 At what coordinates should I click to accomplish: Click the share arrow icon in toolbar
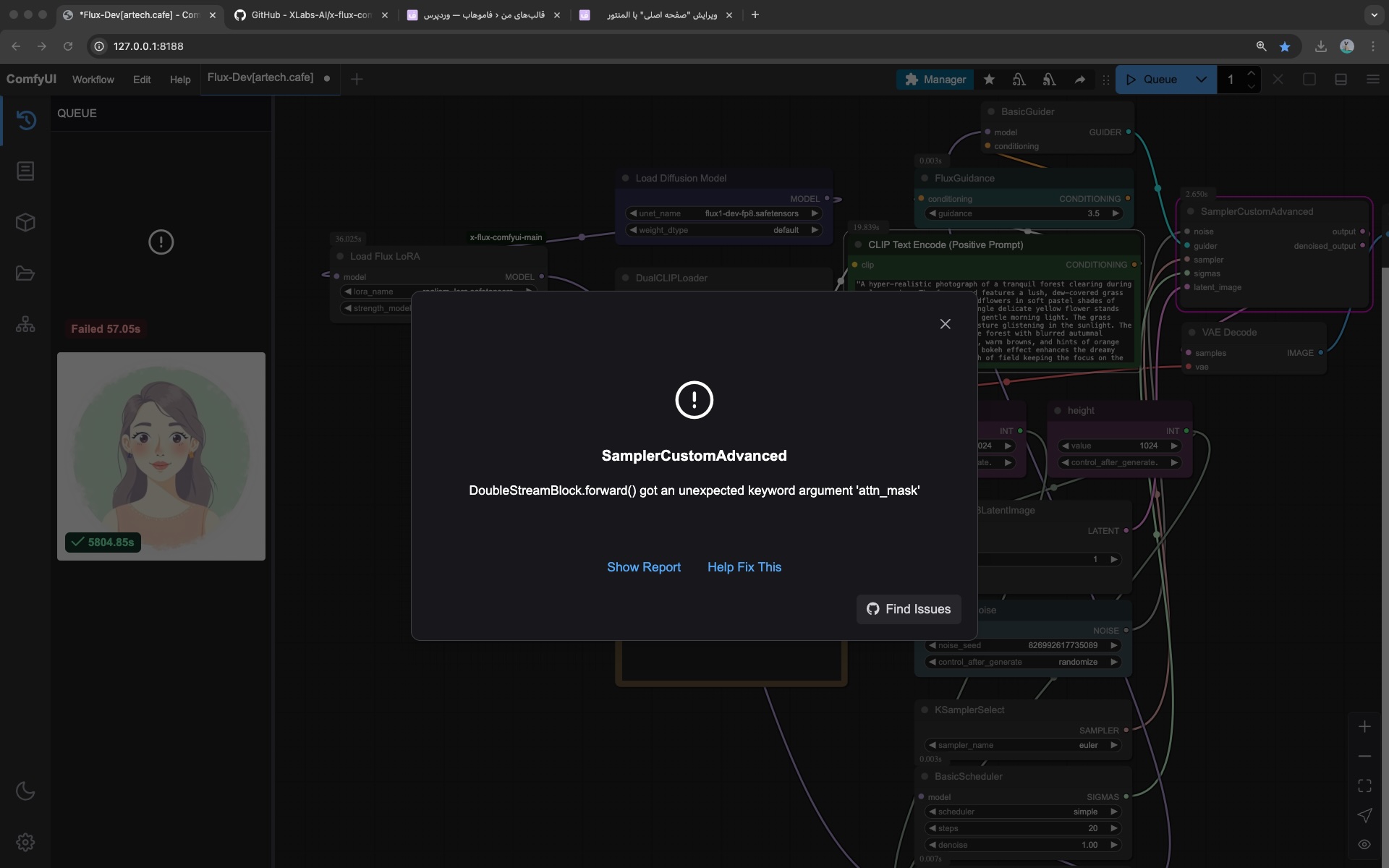tap(1079, 80)
